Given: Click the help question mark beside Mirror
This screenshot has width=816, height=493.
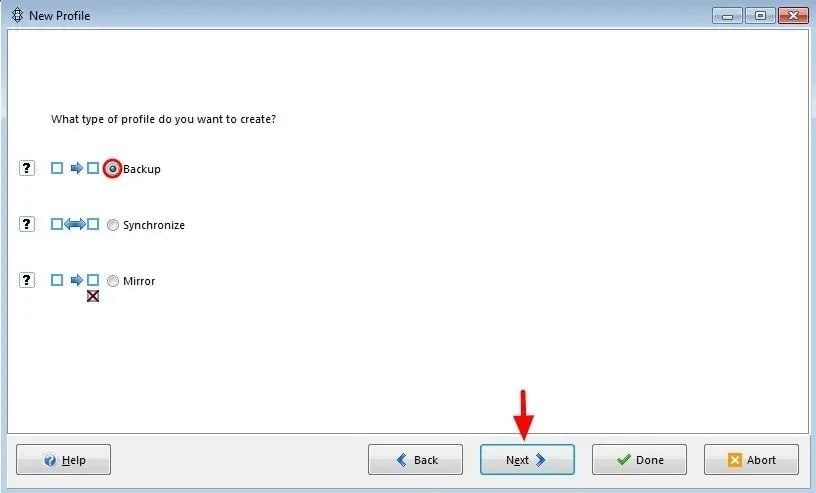Looking at the screenshot, I should coord(27,280).
